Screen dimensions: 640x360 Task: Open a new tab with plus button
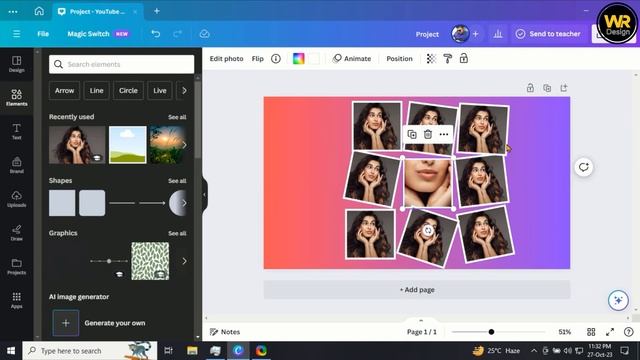coord(157,11)
